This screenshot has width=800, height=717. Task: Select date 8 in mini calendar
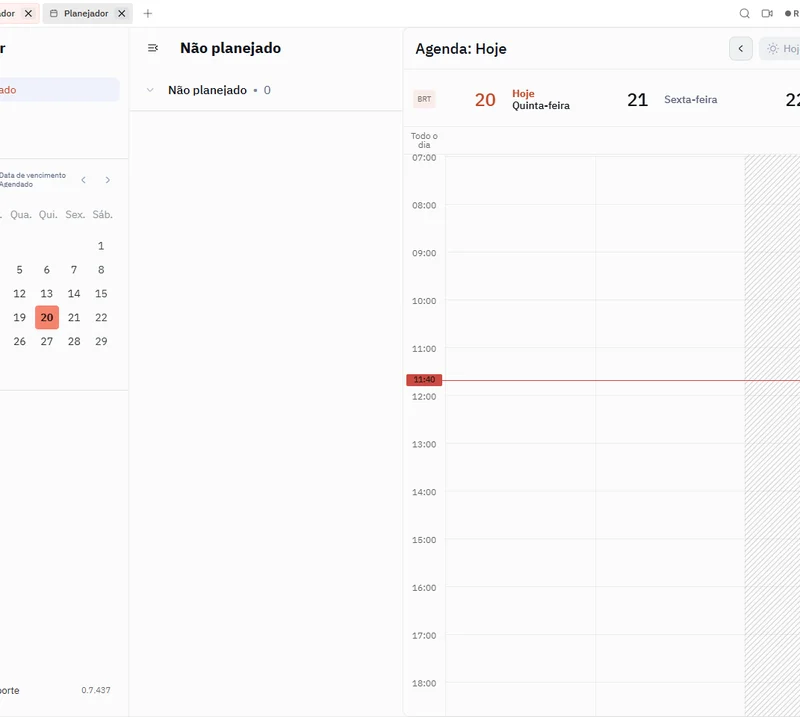[x=101, y=269]
